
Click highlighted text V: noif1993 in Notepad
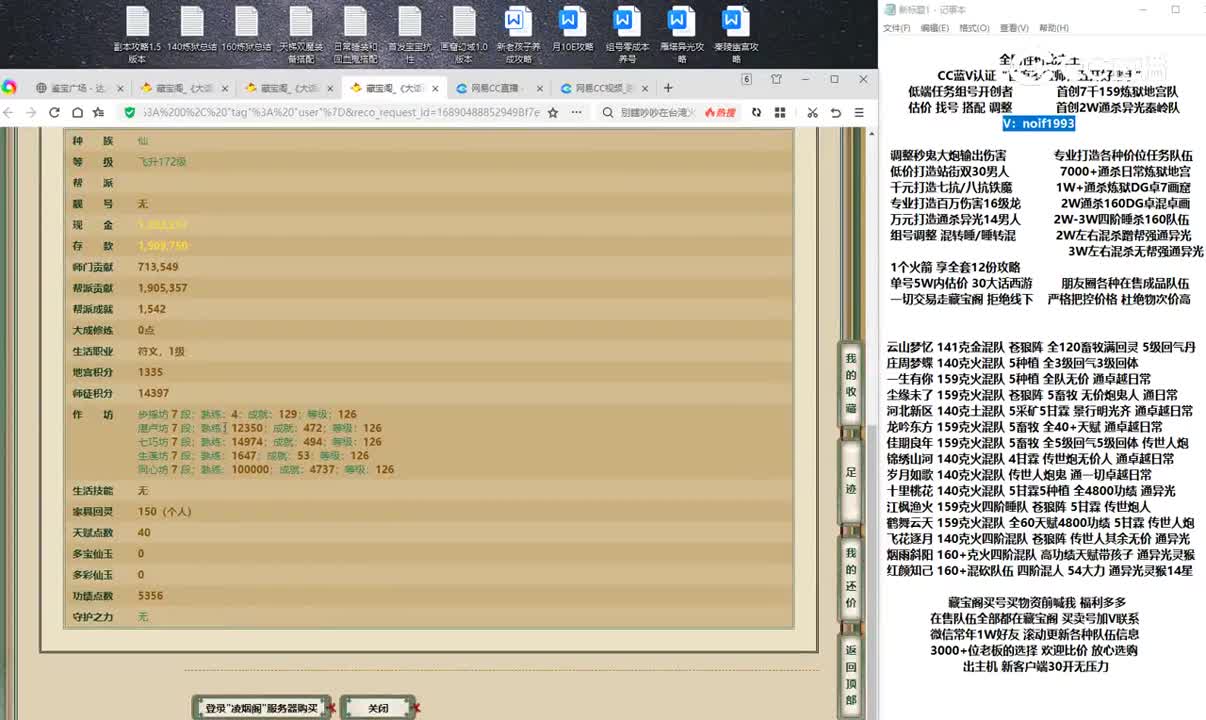click(x=1040, y=123)
